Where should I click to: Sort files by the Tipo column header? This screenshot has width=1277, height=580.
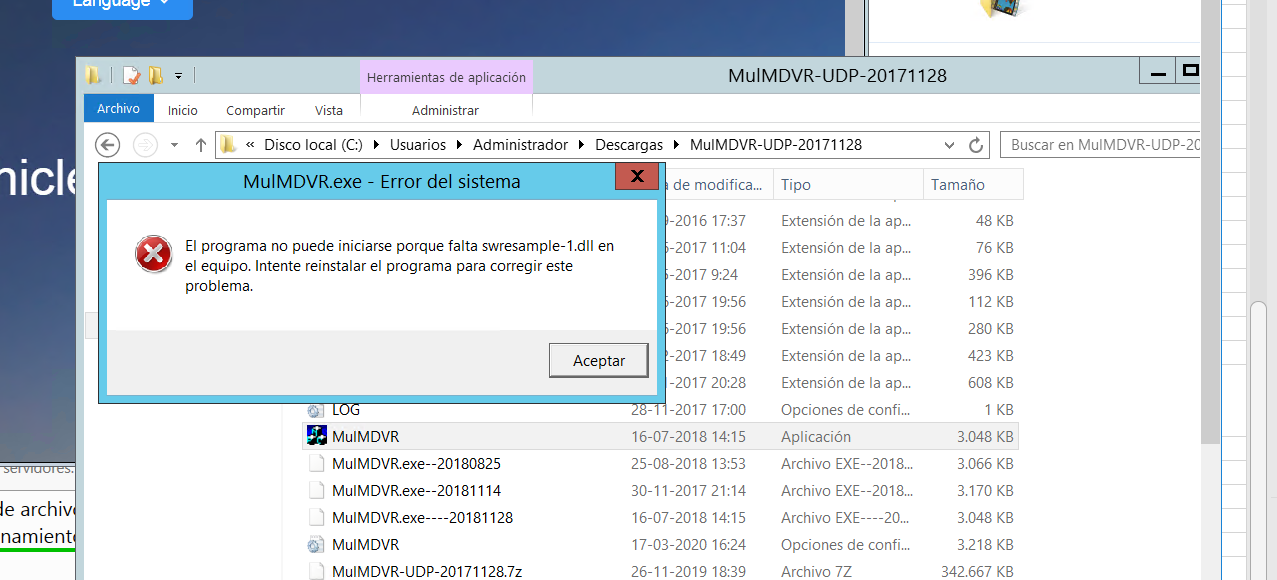click(x=848, y=185)
